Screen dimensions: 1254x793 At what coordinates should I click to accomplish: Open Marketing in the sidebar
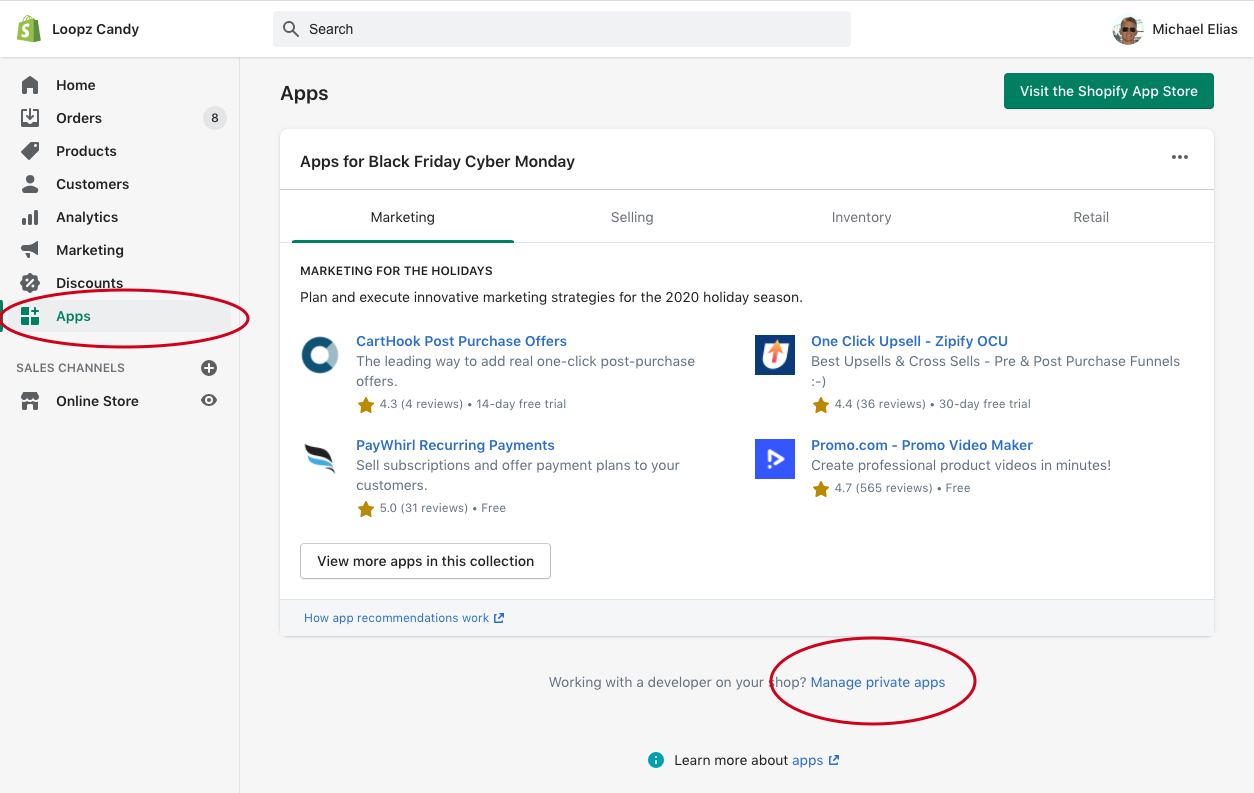[90, 250]
